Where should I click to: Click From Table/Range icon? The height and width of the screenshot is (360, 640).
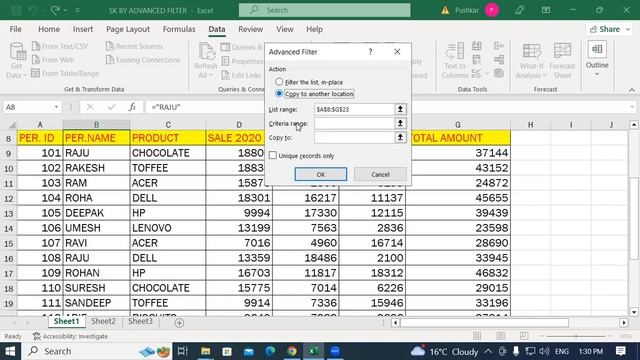36,73
